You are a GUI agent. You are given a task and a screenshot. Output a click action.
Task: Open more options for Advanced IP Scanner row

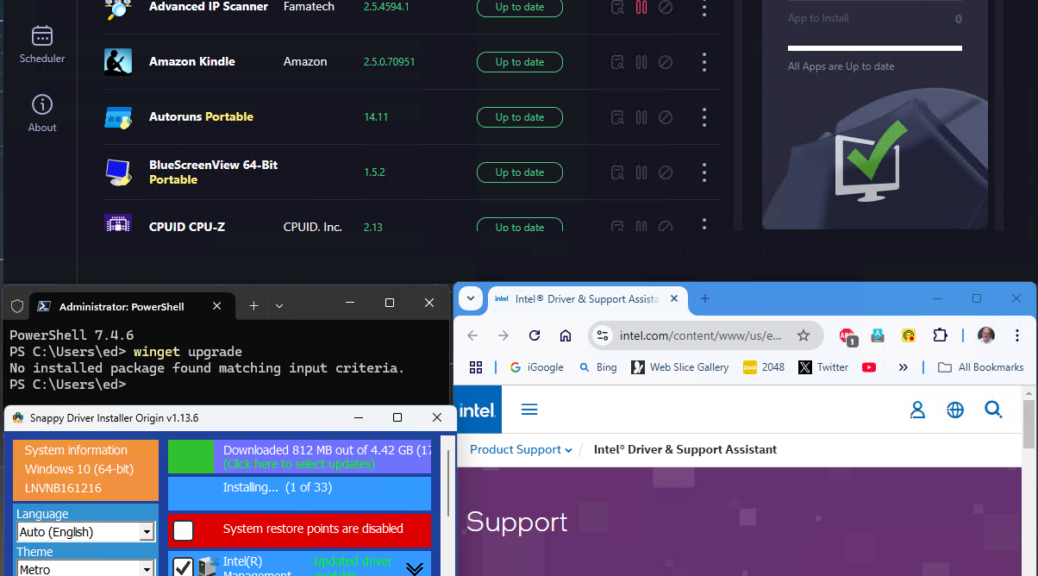(704, 8)
